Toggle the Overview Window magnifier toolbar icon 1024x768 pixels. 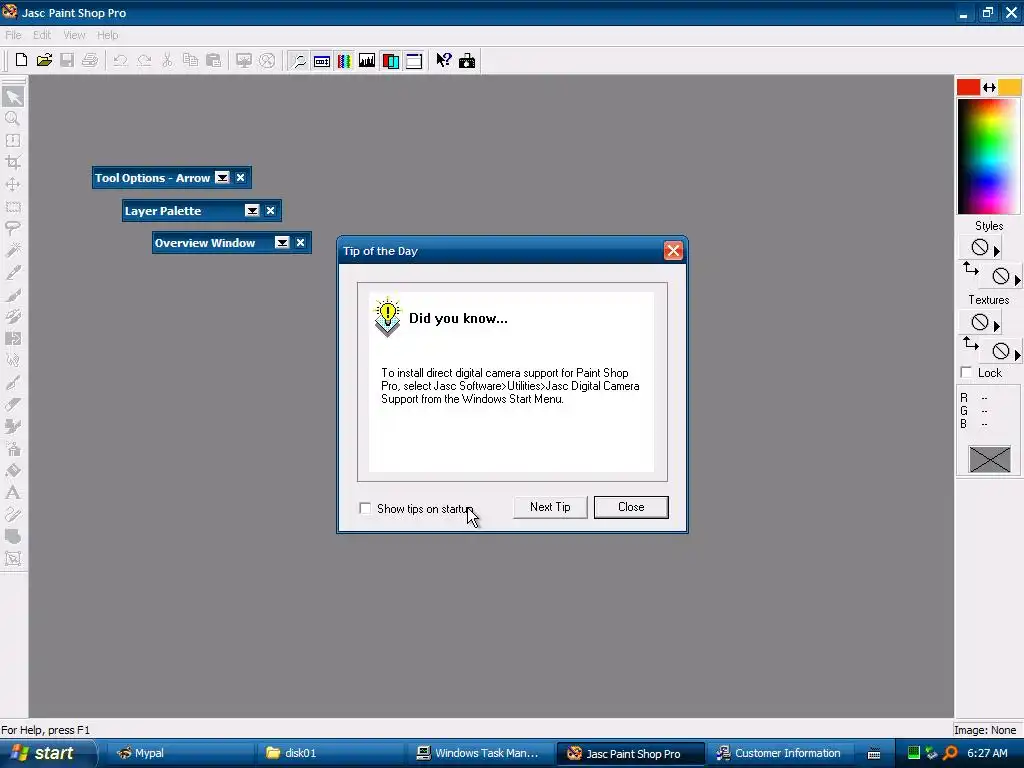point(298,61)
